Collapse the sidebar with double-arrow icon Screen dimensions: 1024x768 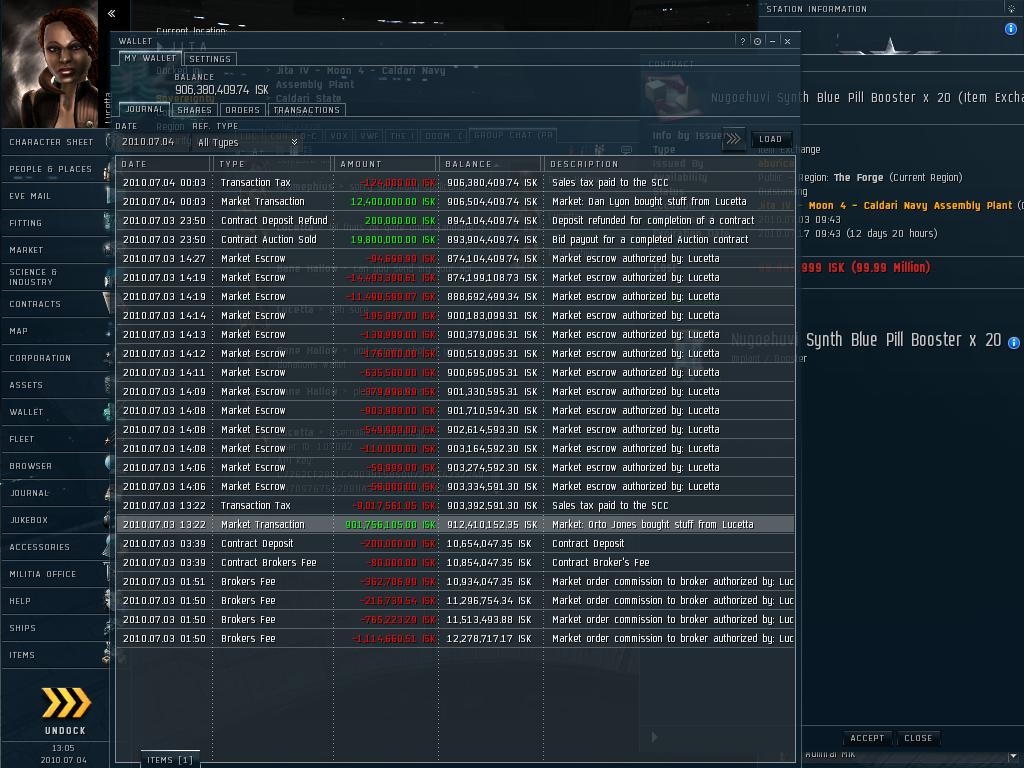112,13
